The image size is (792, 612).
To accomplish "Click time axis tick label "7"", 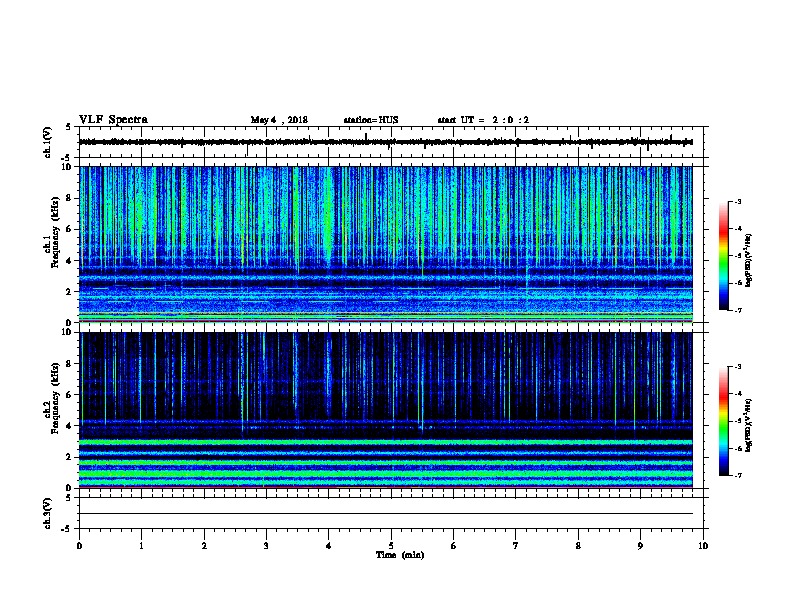I will (516, 546).
